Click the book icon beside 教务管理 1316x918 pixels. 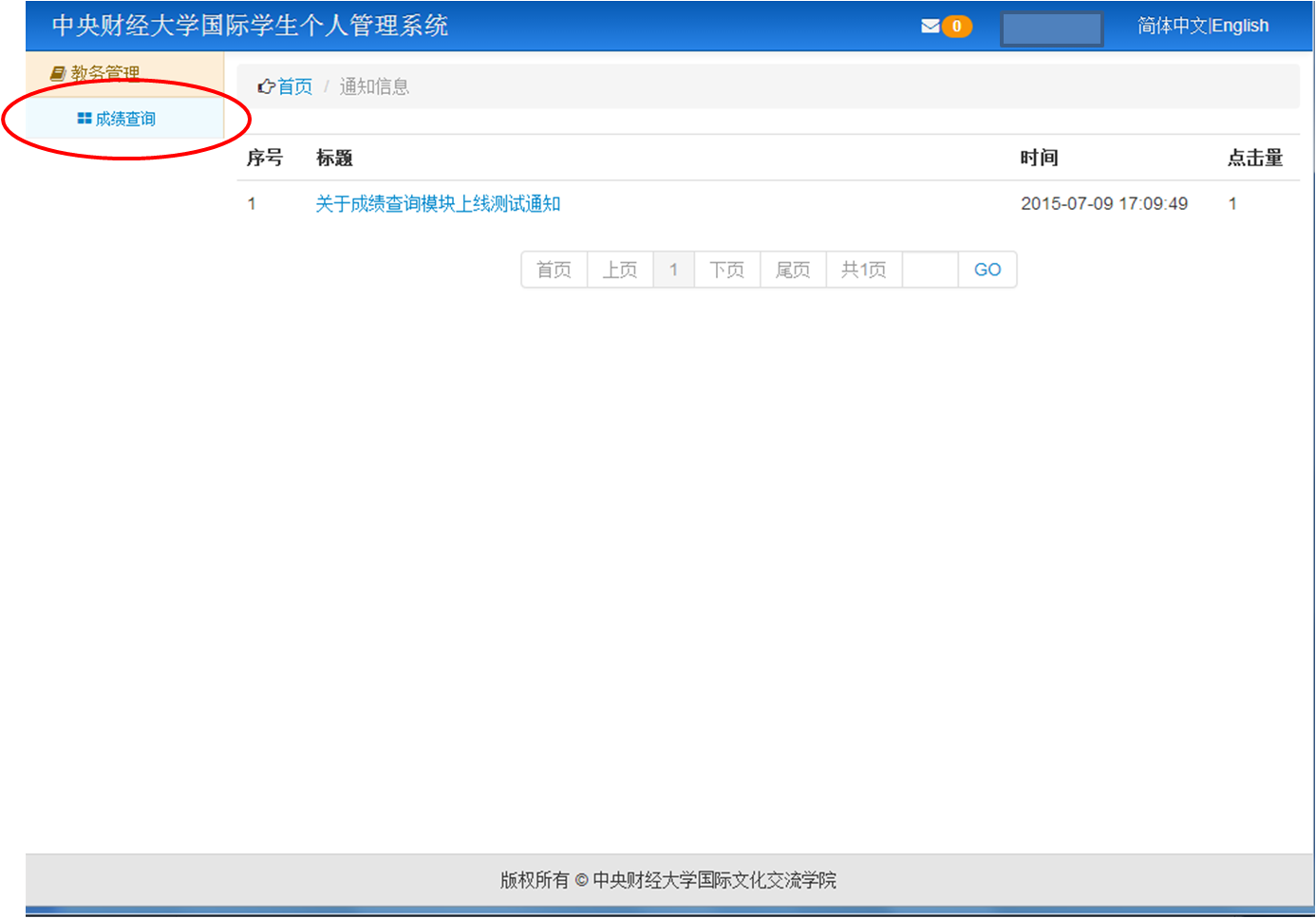pos(58,73)
